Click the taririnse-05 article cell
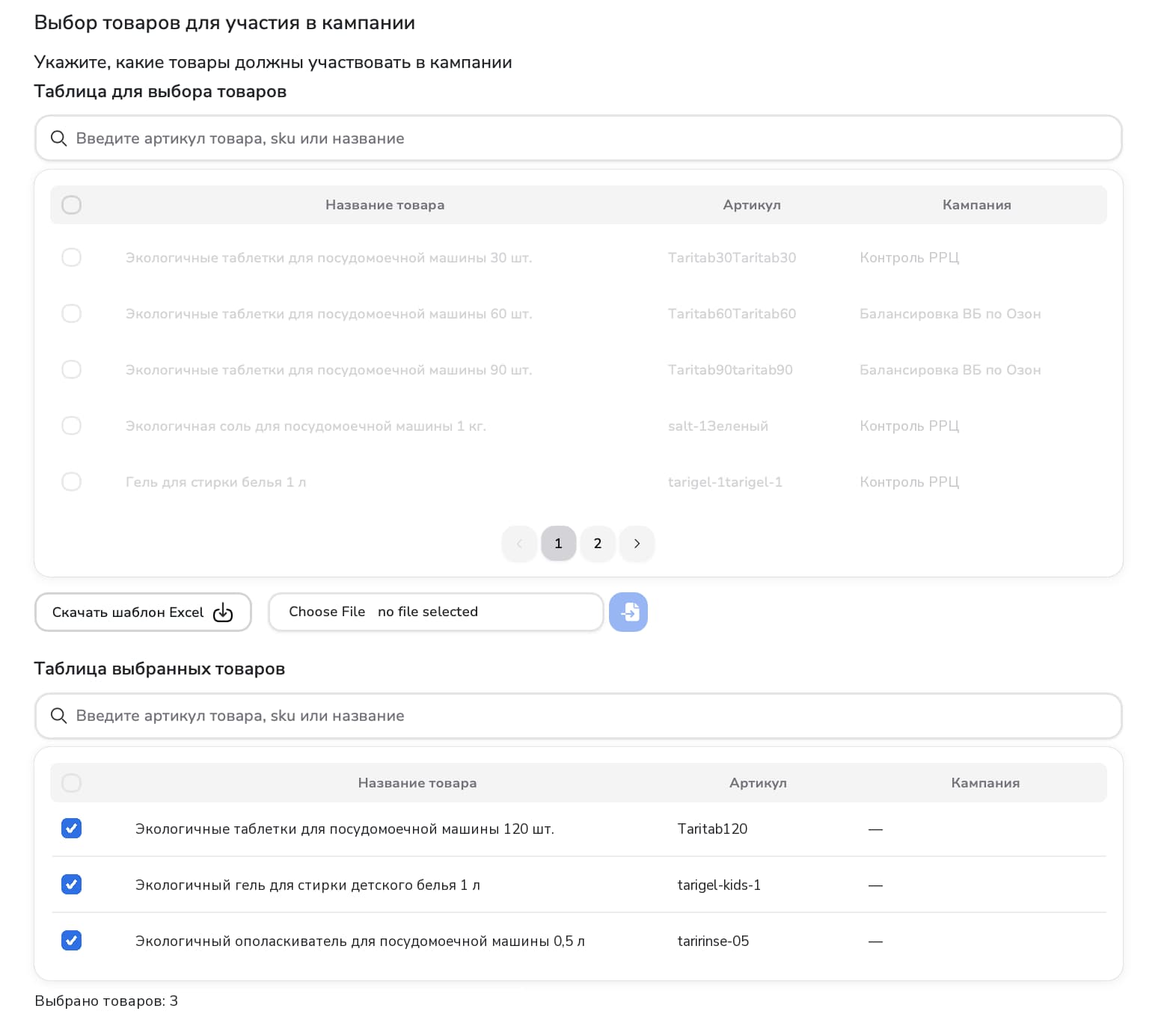1176x1026 pixels. click(713, 941)
